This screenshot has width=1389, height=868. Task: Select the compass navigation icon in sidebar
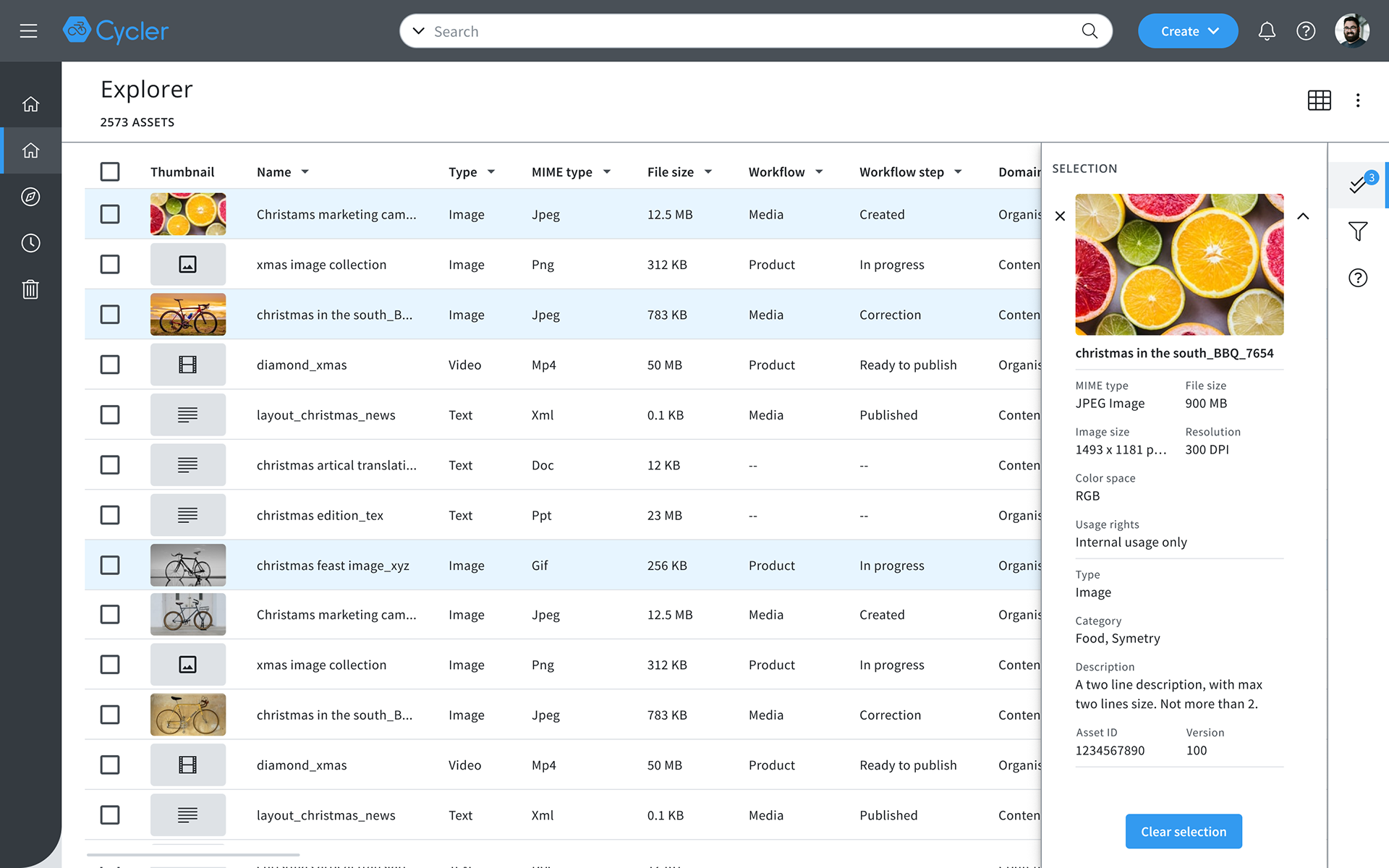30,196
